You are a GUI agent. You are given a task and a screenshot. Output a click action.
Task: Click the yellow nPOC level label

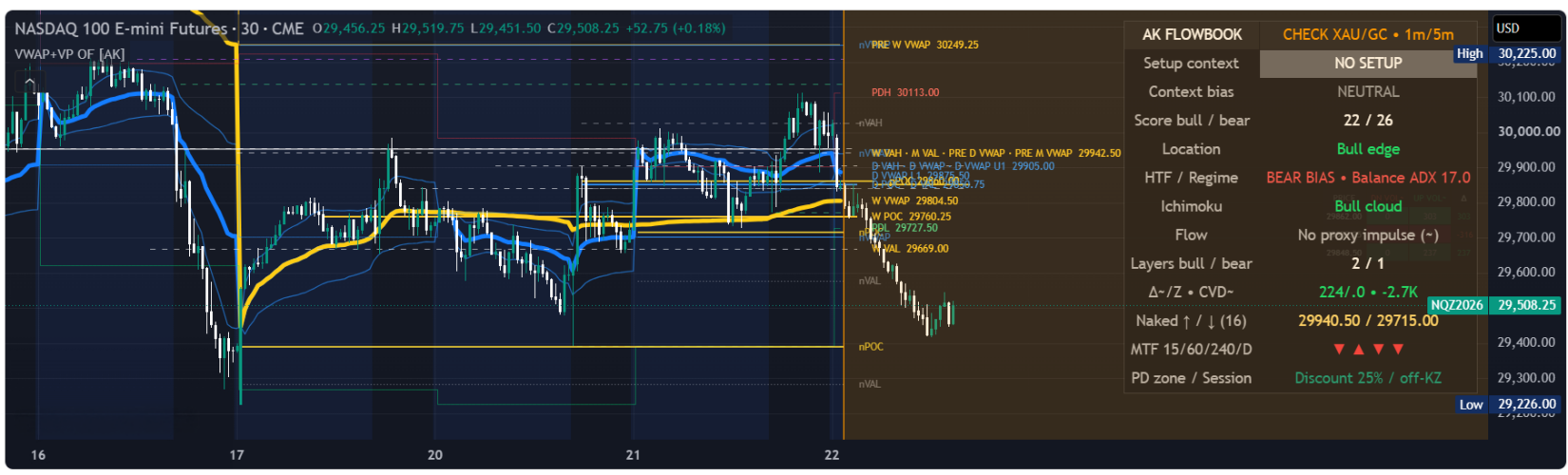click(870, 347)
